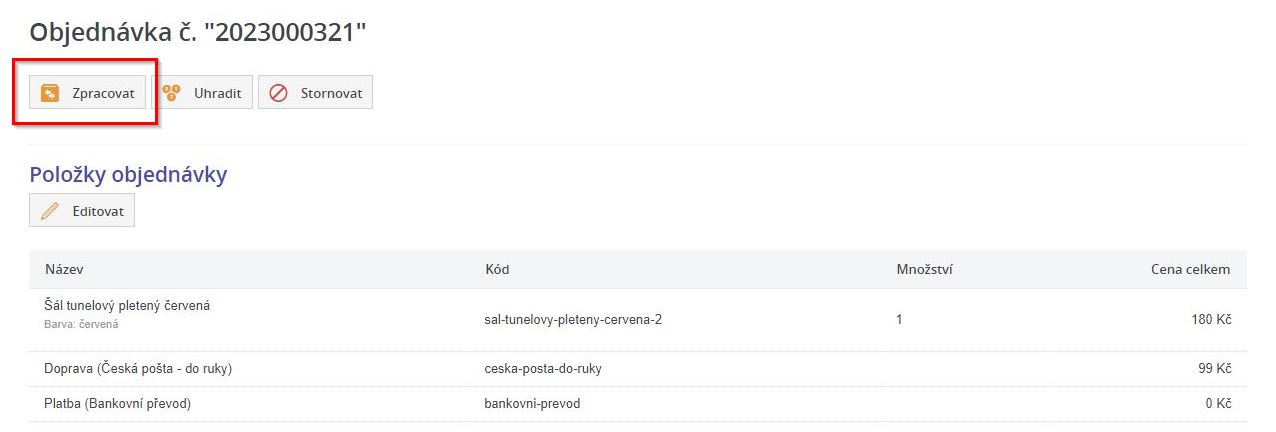
Task: Click the order number heading 2023000321
Action: (x=198, y=33)
